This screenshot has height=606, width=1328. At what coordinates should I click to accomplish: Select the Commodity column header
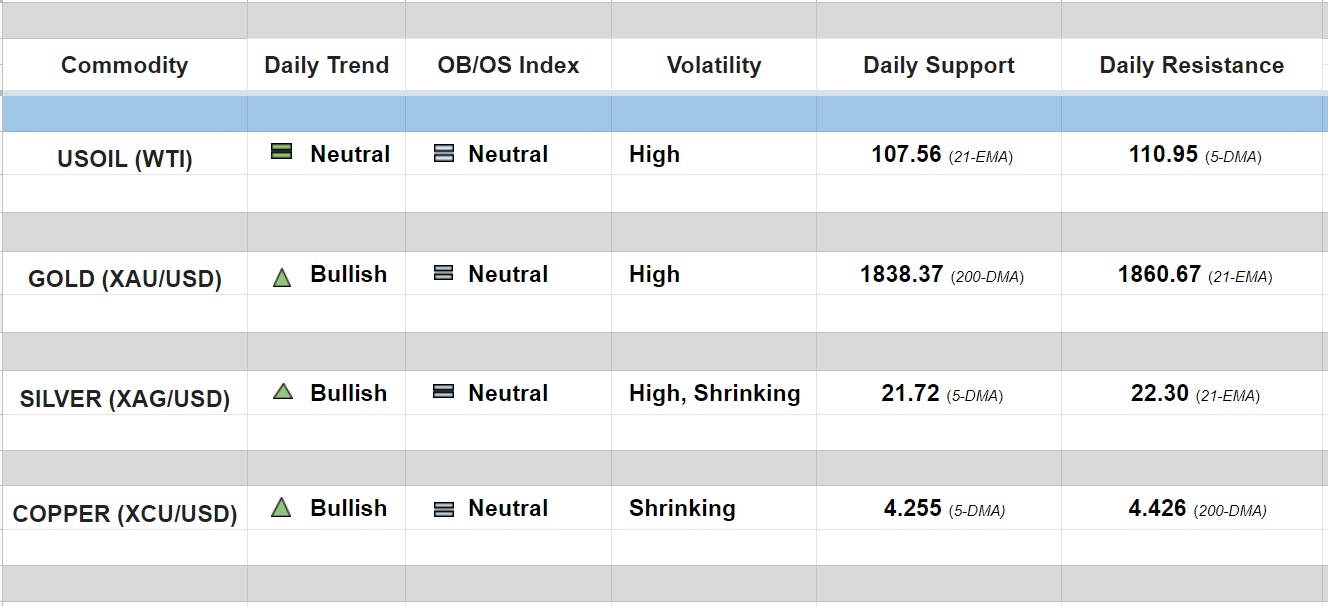124,66
